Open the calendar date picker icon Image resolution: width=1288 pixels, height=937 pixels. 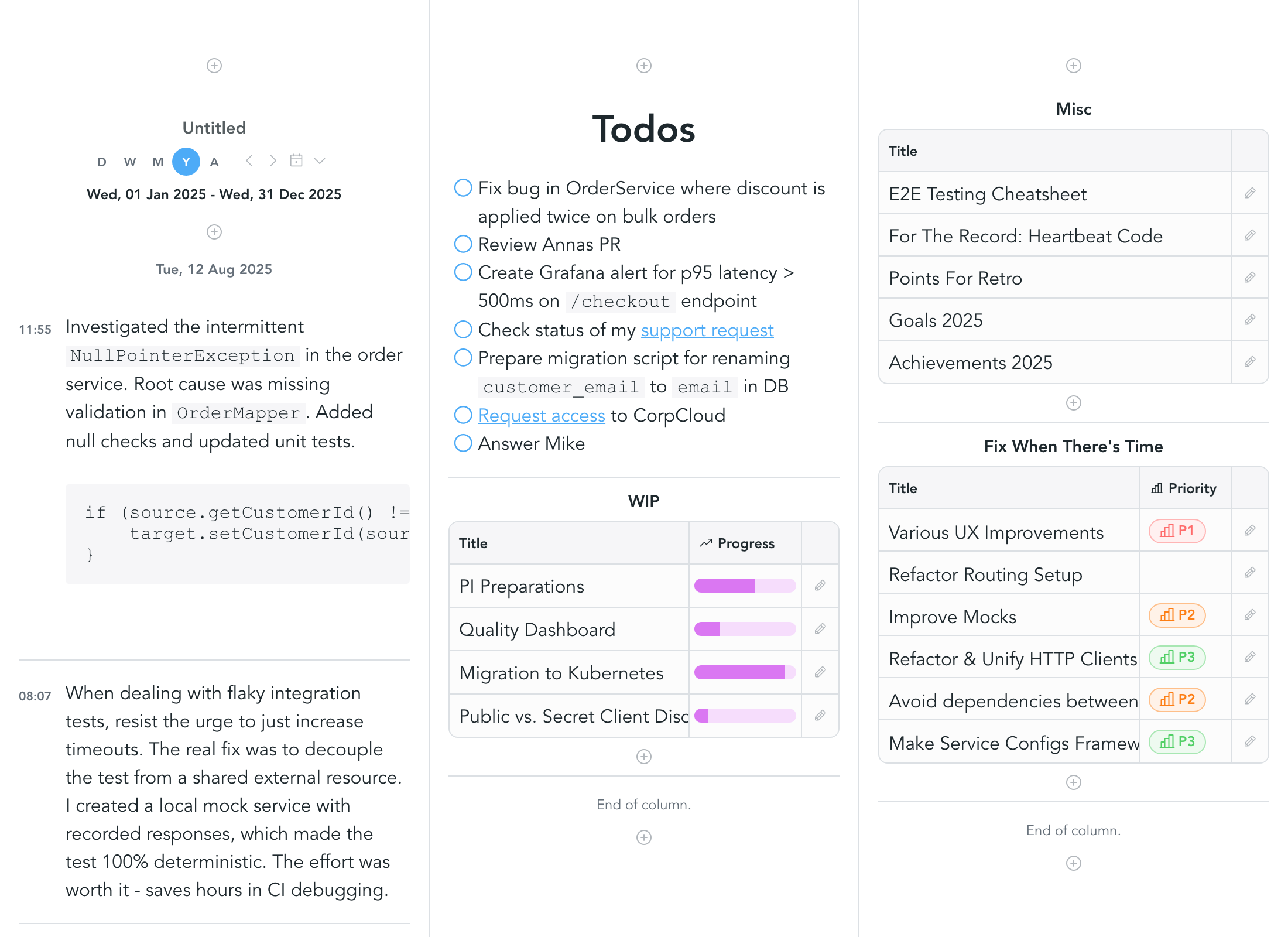tap(297, 161)
